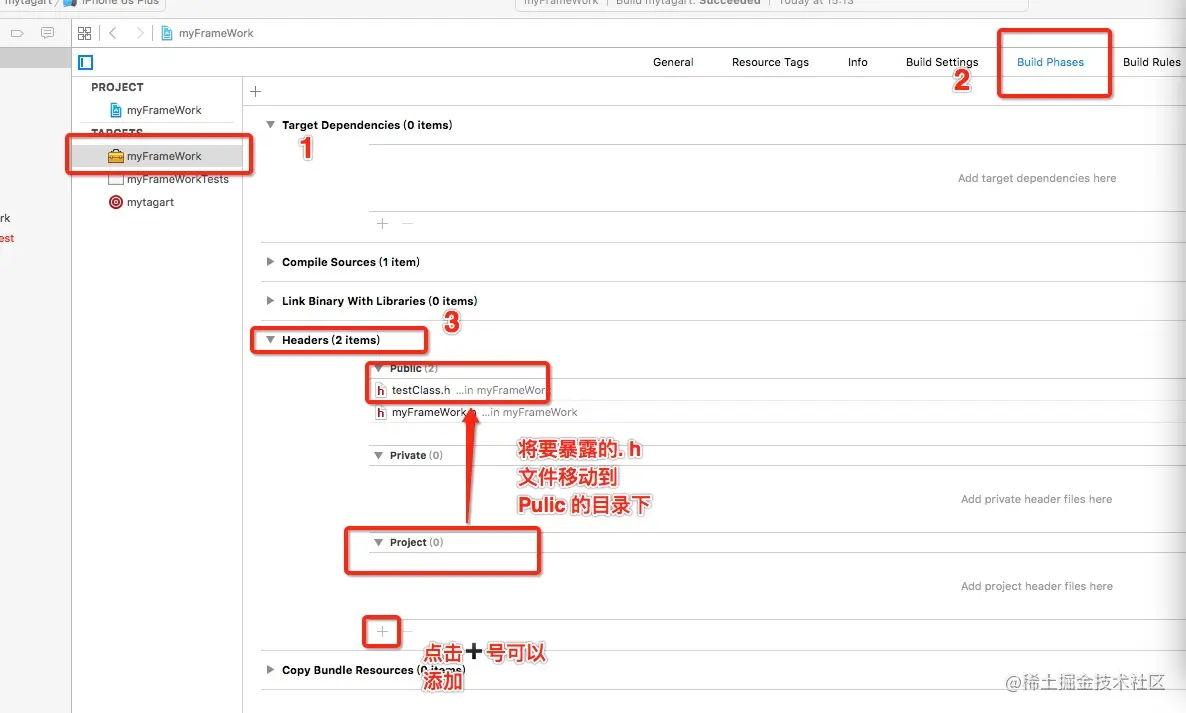Select the myFrameWork.h header row
1186x713 pixels.
pos(777,412)
